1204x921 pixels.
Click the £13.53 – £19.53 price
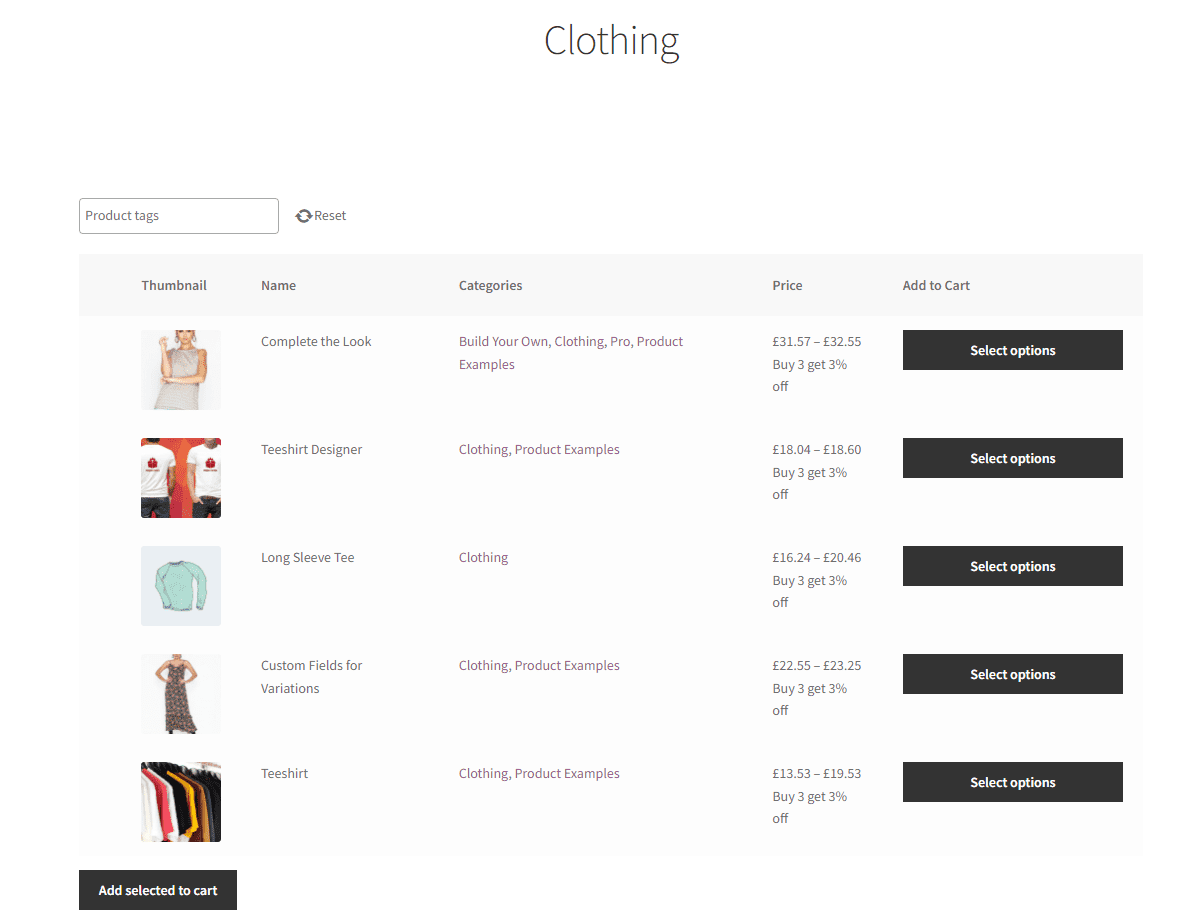[x=816, y=774]
